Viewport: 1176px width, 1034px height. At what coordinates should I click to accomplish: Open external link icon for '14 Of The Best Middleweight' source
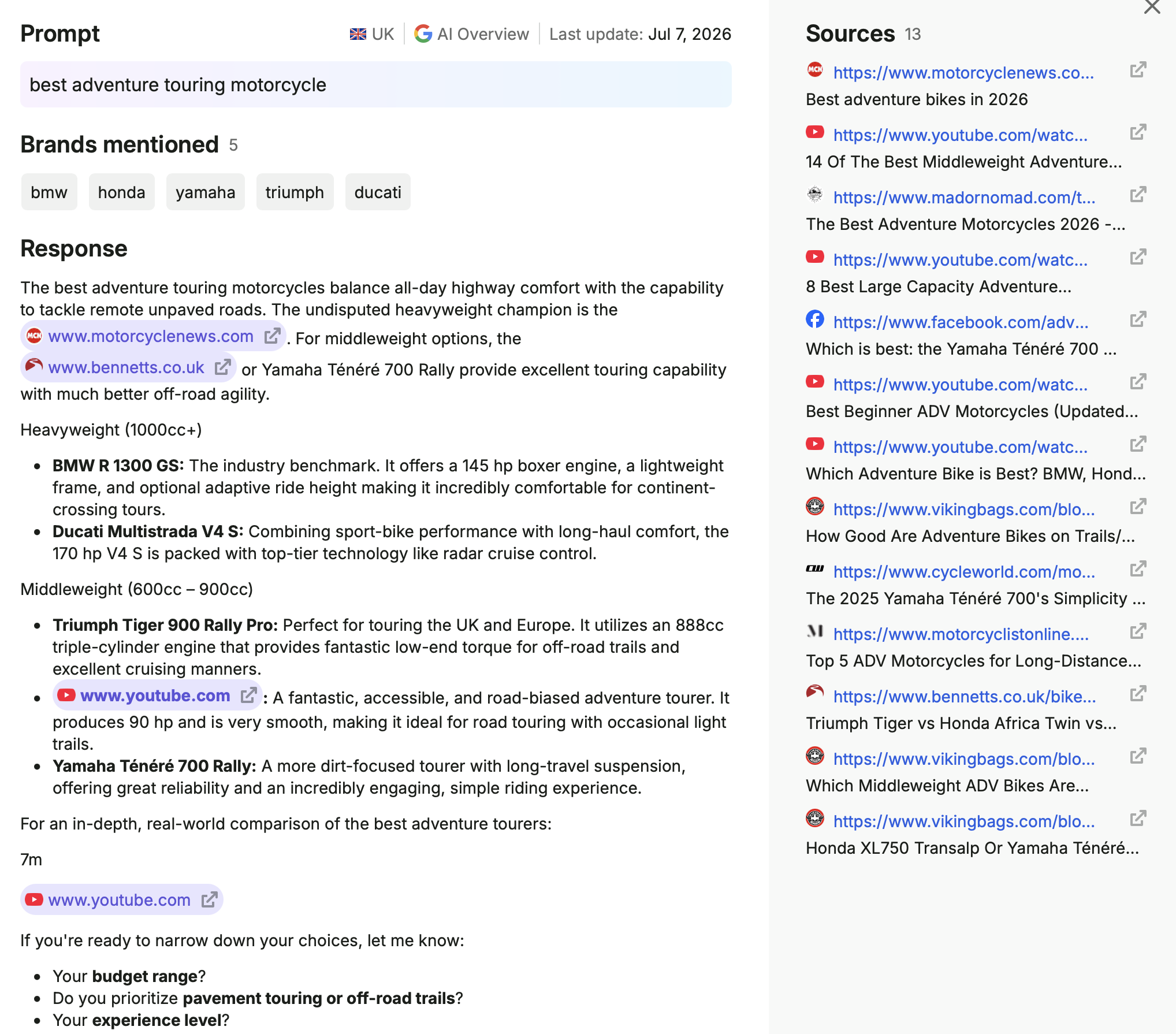tap(1138, 132)
